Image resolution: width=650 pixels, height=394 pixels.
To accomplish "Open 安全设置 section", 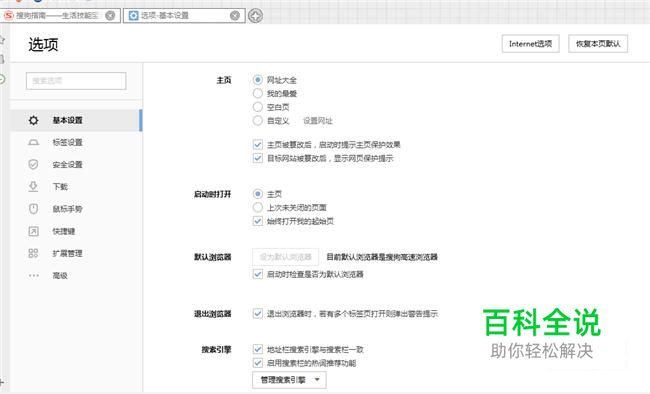I will coord(76,165).
